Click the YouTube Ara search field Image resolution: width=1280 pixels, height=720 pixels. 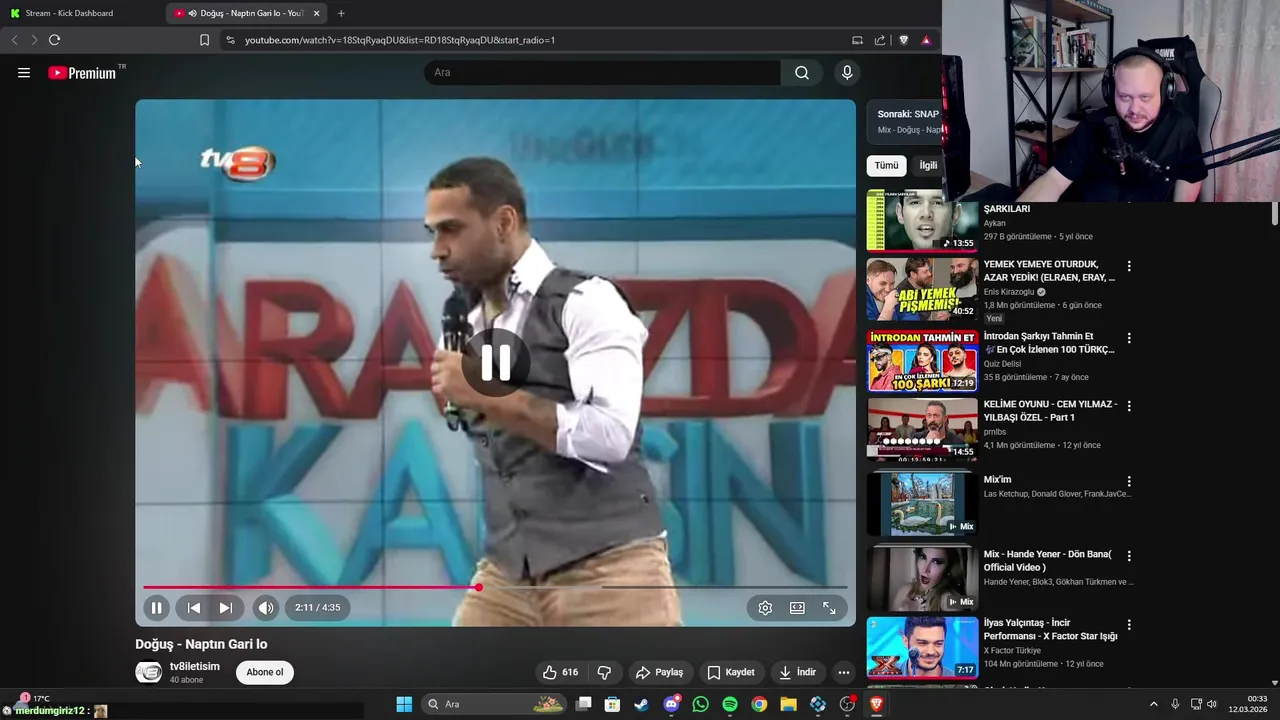coord(603,73)
